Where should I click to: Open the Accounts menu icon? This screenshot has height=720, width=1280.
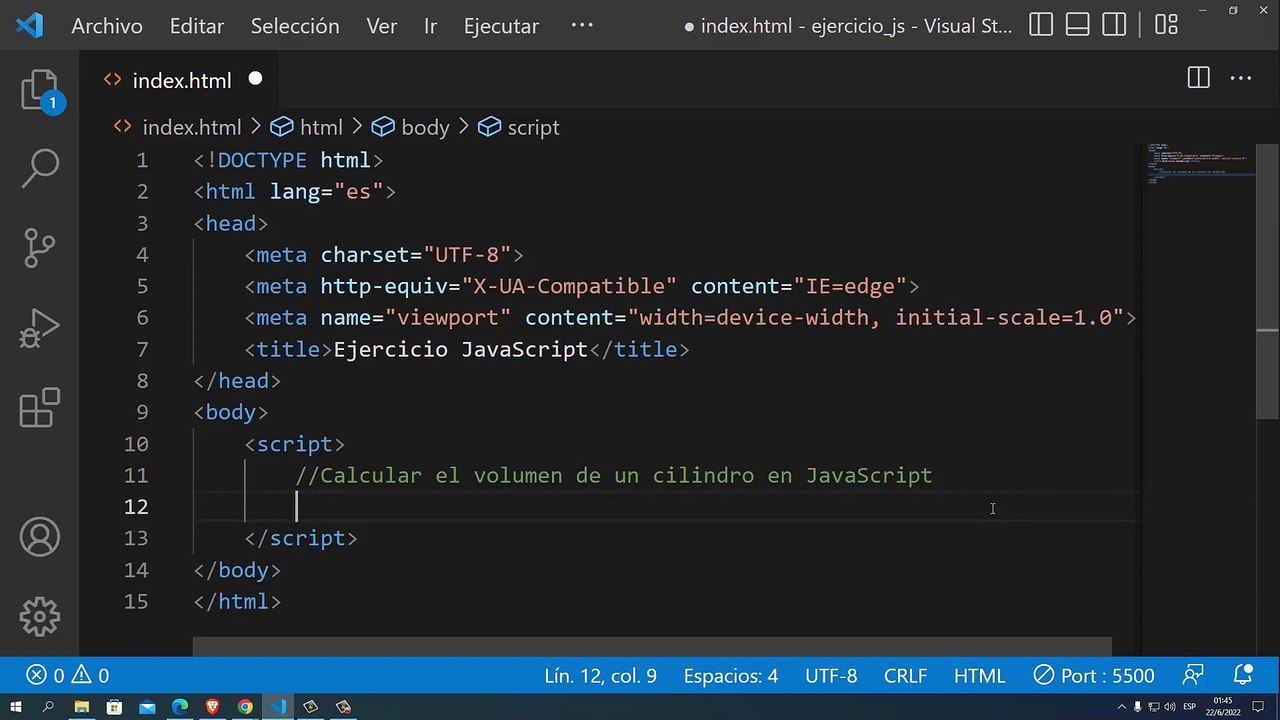(x=40, y=537)
